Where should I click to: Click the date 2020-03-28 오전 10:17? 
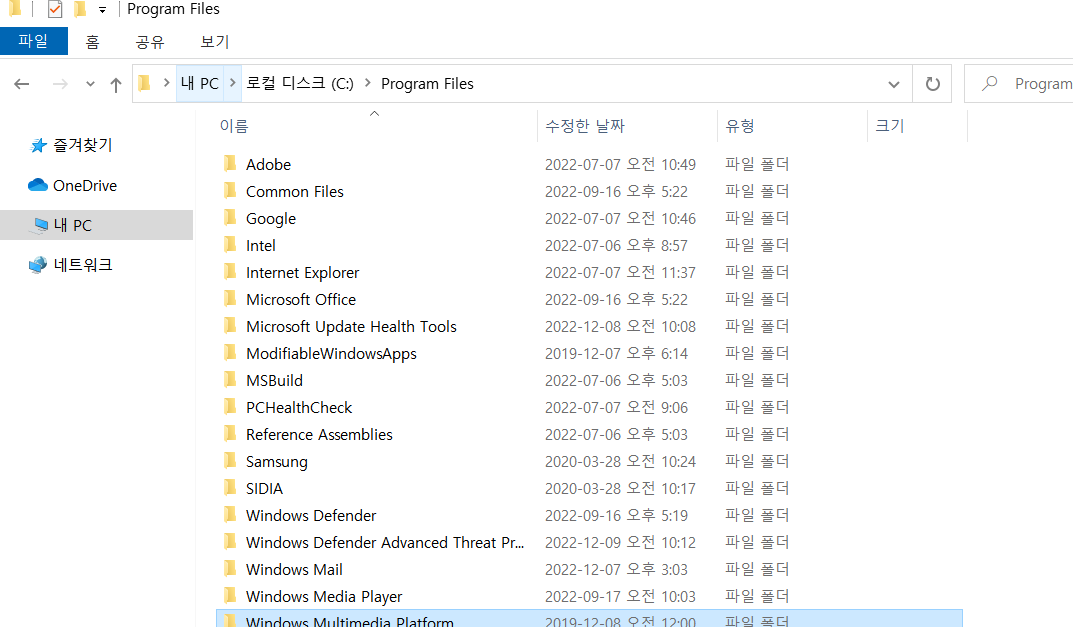(620, 489)
